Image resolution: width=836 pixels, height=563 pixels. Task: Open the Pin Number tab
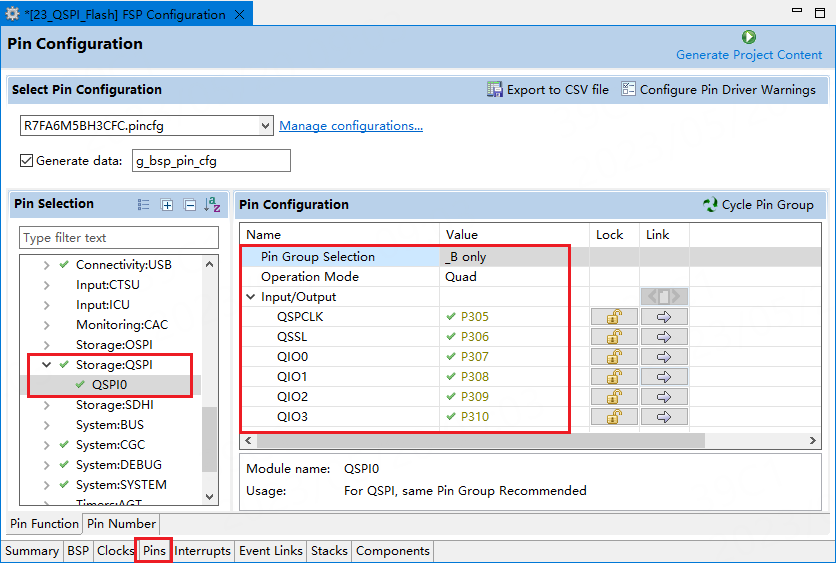[120, 524]
